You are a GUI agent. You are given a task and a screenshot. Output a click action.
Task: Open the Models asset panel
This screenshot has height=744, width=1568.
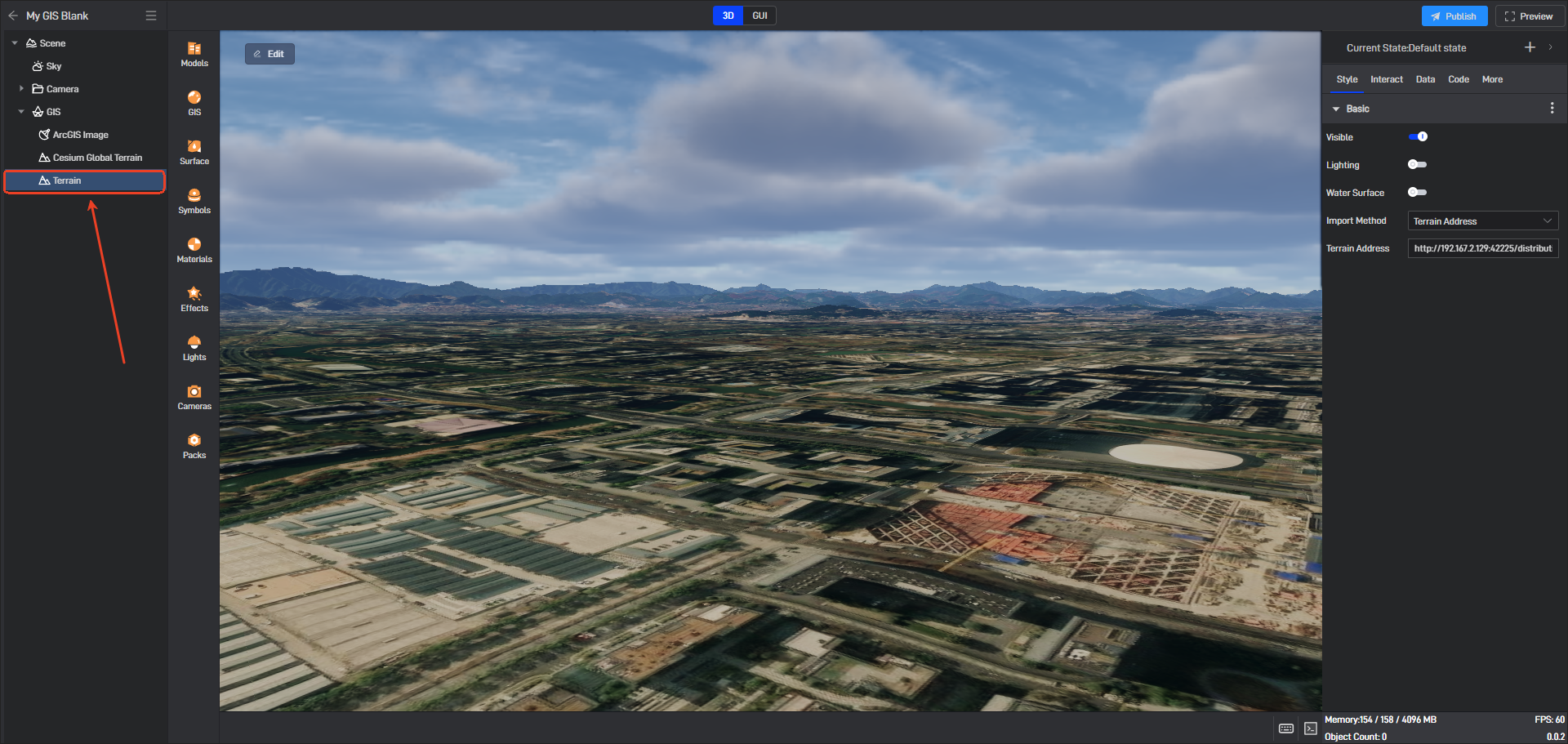point(194,55)
